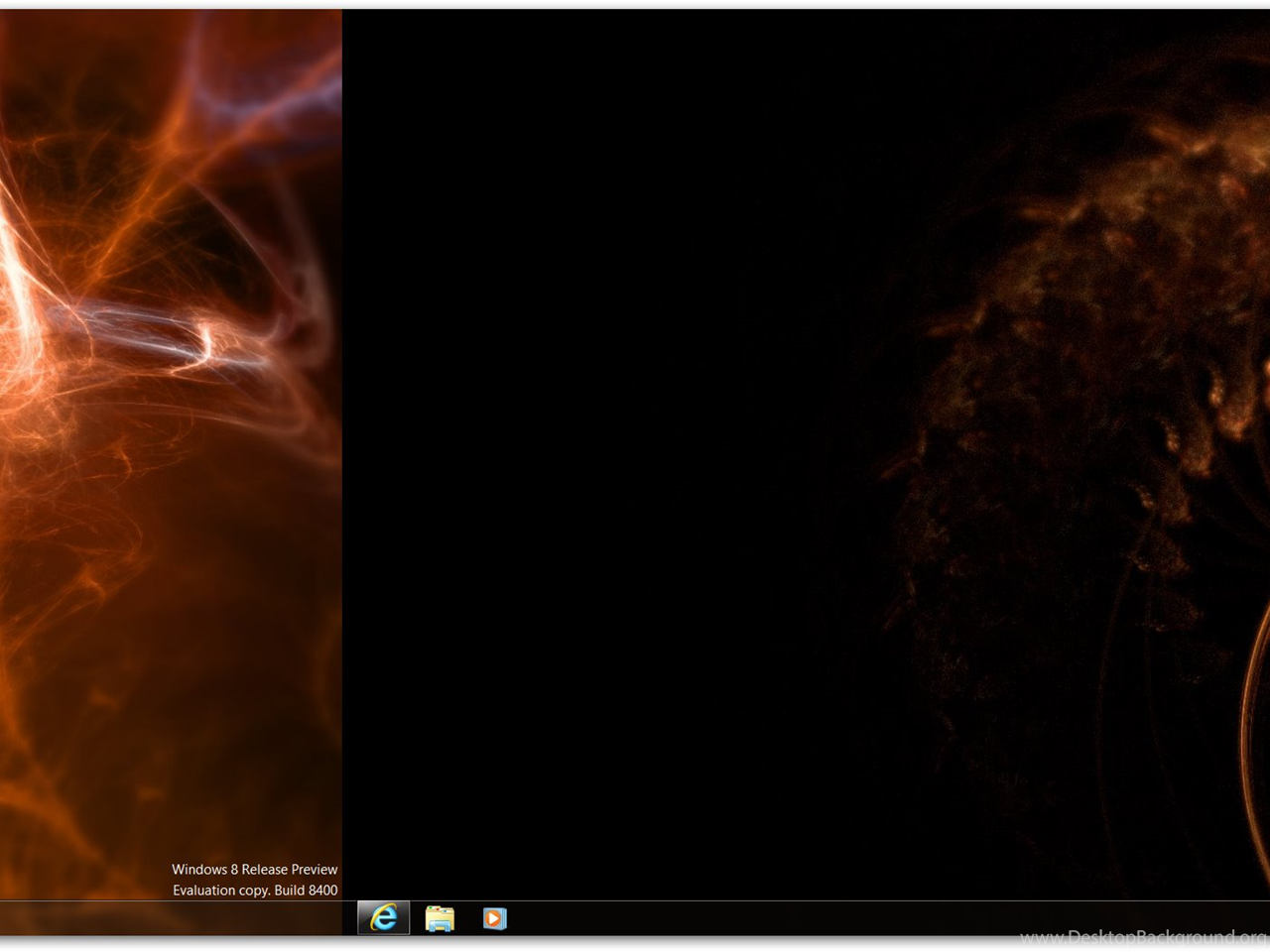Click the word "Windows" in the desktop watermark

(199, 870)
